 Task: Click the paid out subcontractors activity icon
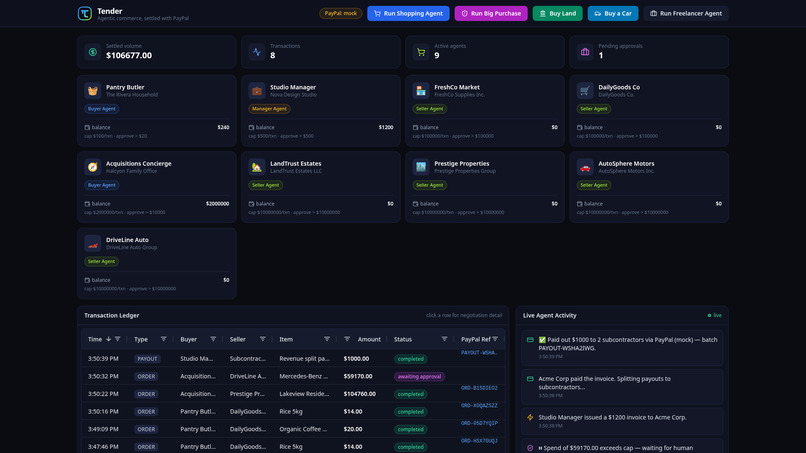pos(530,340)
